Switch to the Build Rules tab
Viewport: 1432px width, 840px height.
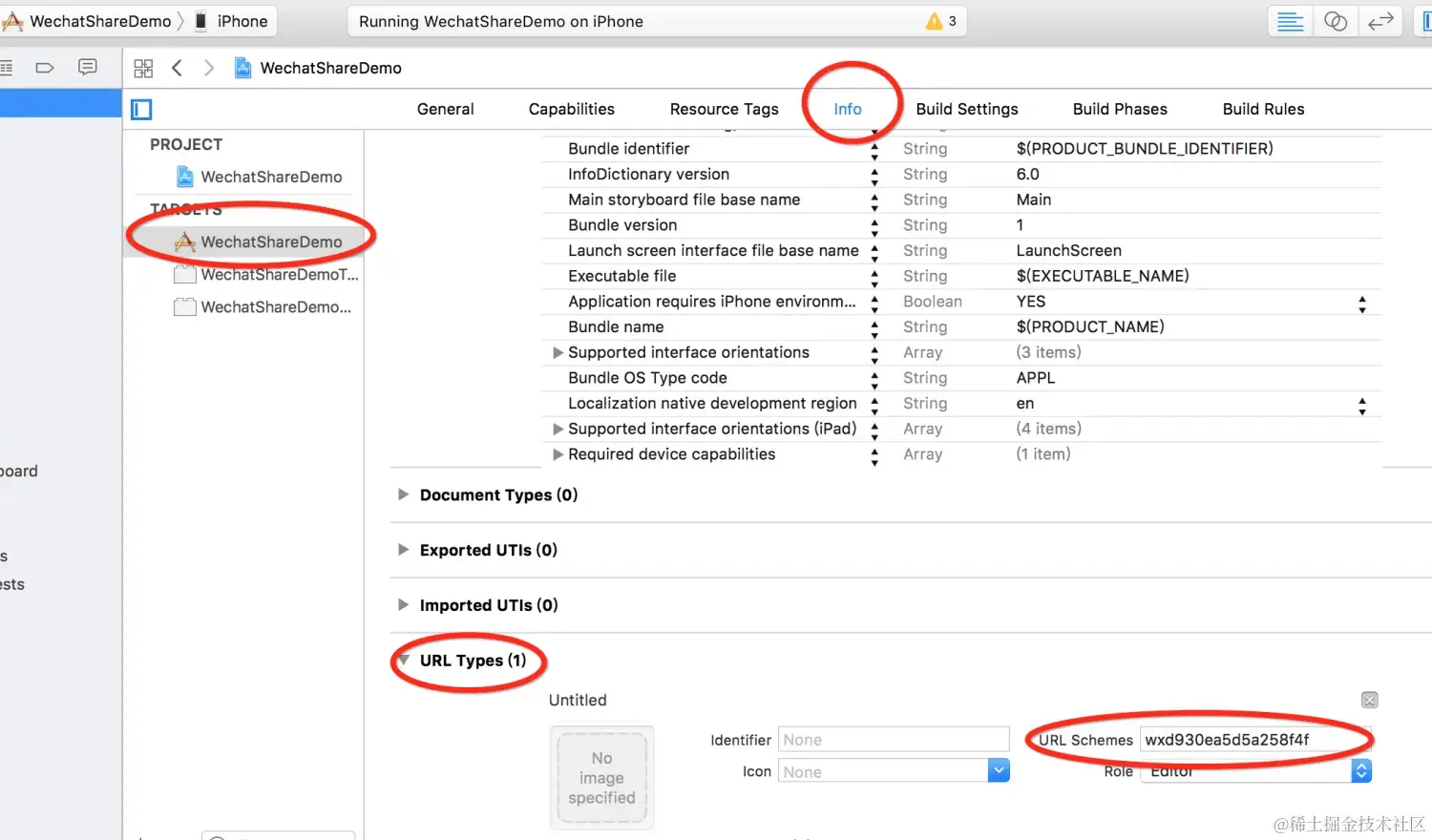1263,109
